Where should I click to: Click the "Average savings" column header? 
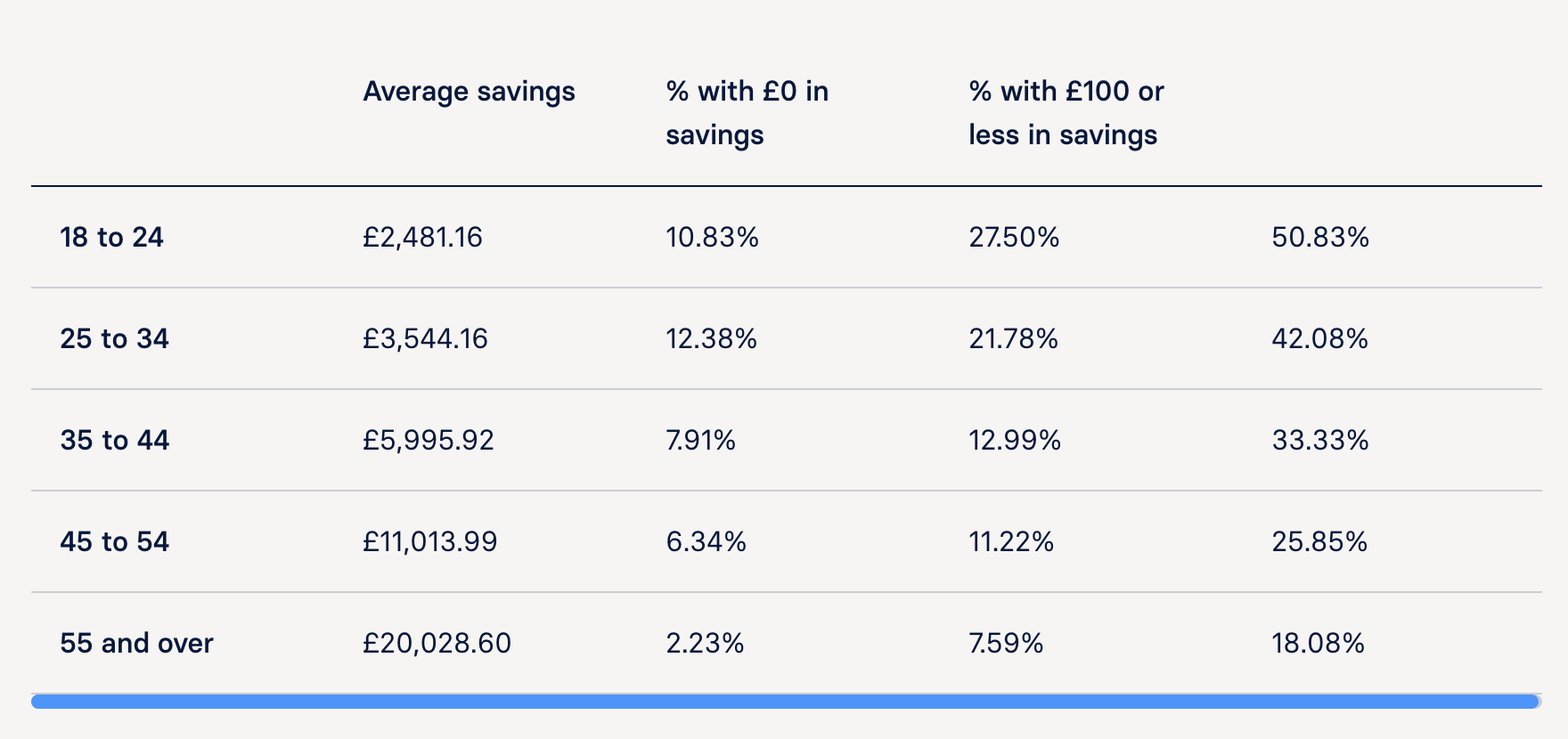tap(469, 92)
